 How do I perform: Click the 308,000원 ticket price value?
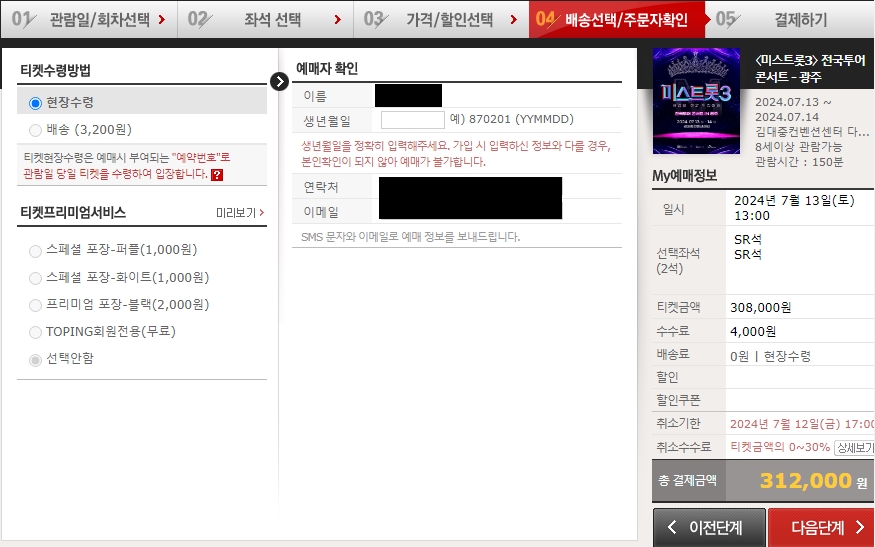760,308
